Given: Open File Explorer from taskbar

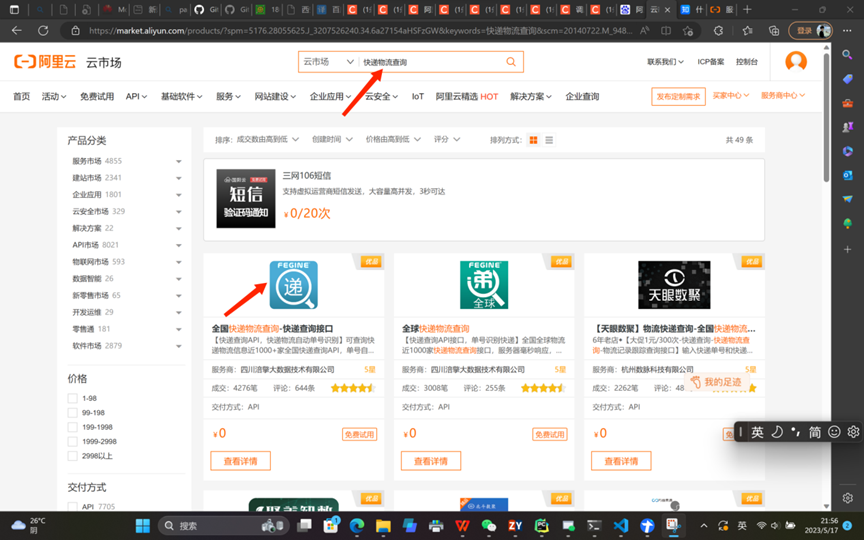Looking at the screenshot, I should tap(383, 526).
